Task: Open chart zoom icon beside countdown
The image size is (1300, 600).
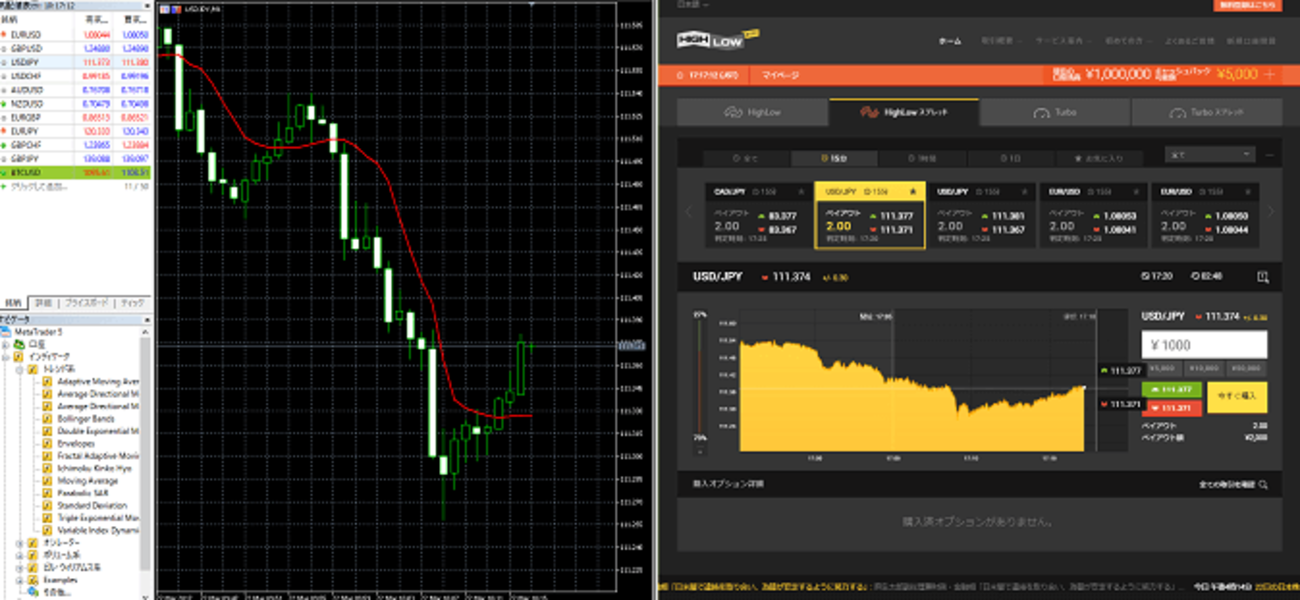Action: click(1263, 277)
